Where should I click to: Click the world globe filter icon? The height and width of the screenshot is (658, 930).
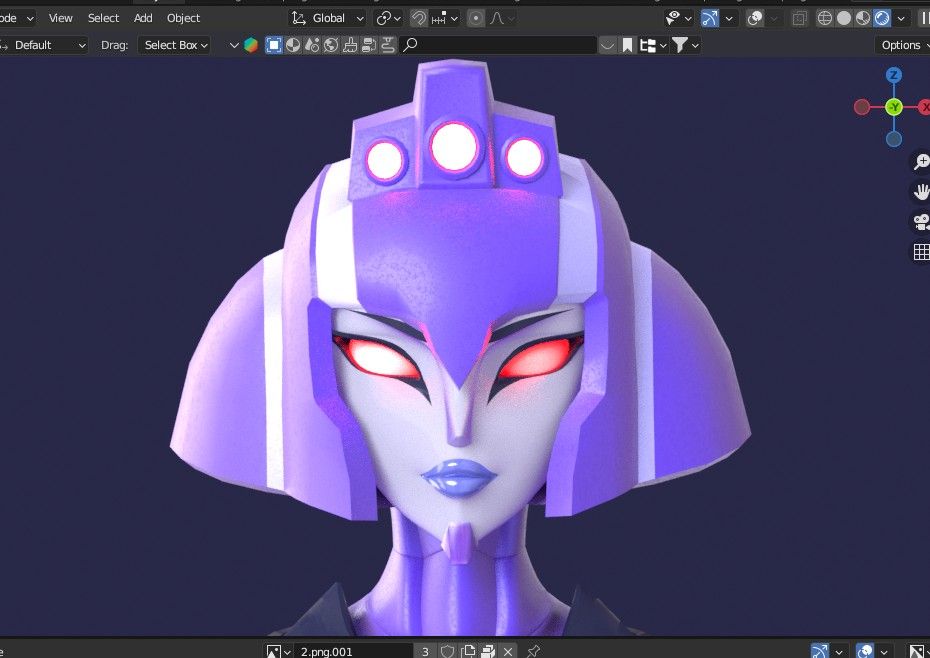(x=331, y=45)
